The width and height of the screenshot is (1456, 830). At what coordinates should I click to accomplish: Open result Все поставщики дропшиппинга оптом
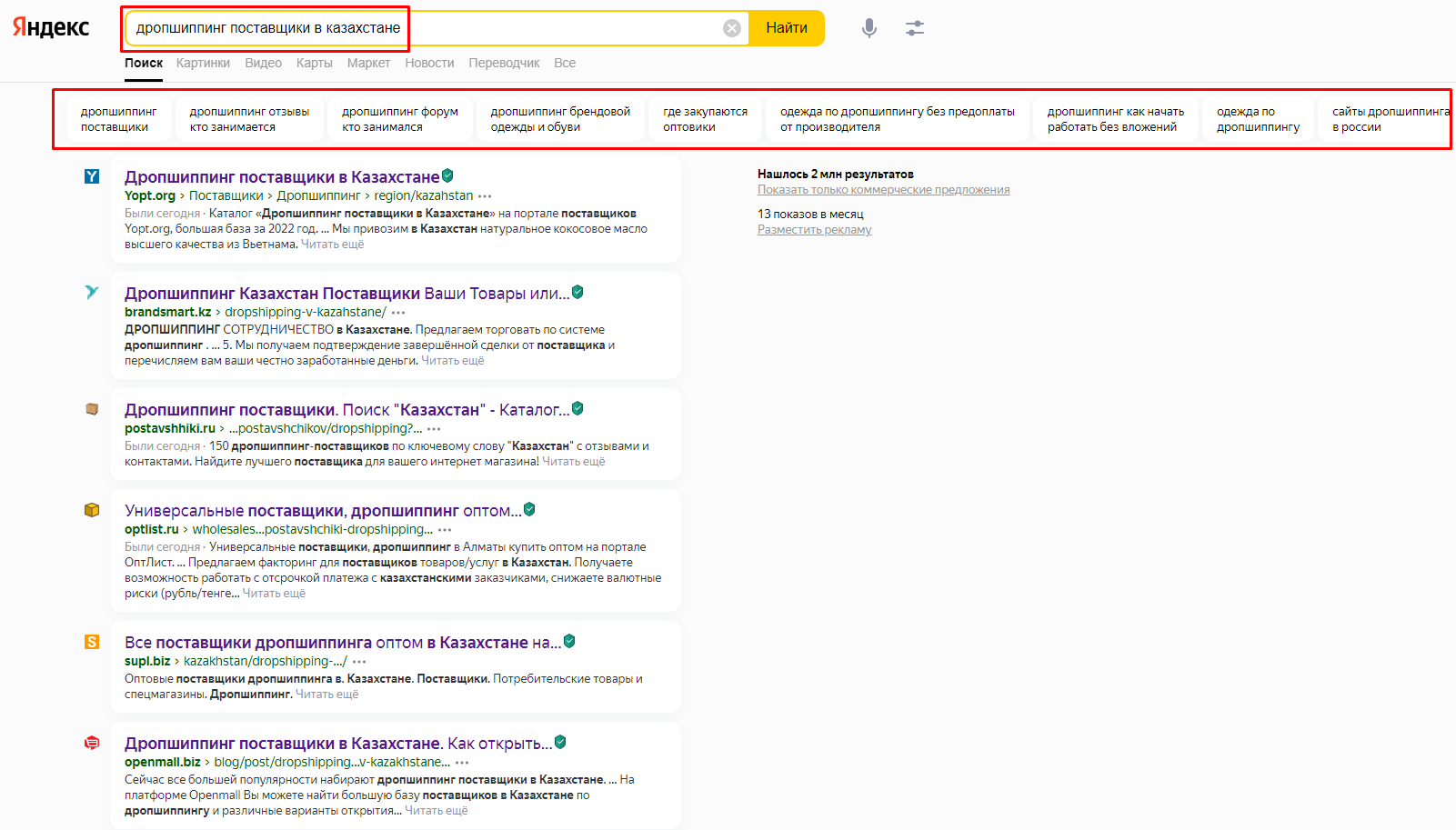tap(343, 643)
